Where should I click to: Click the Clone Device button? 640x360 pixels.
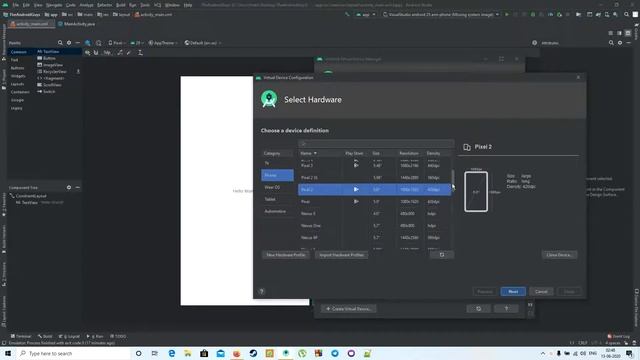[x=559, y=255]
